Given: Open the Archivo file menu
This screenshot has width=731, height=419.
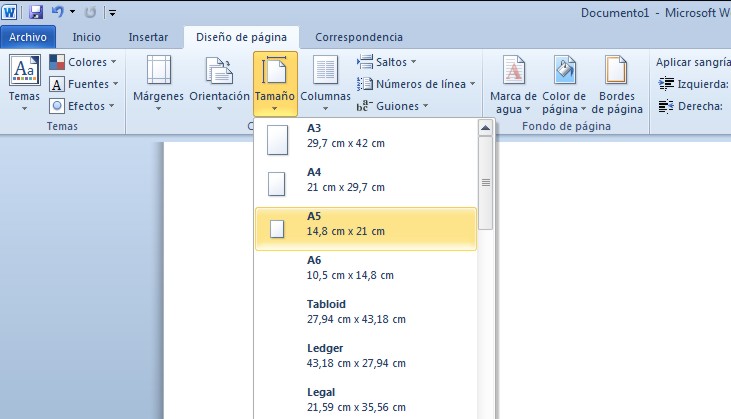Looking at the screenshot, I should pyautogui.click(x=28, y=37).
